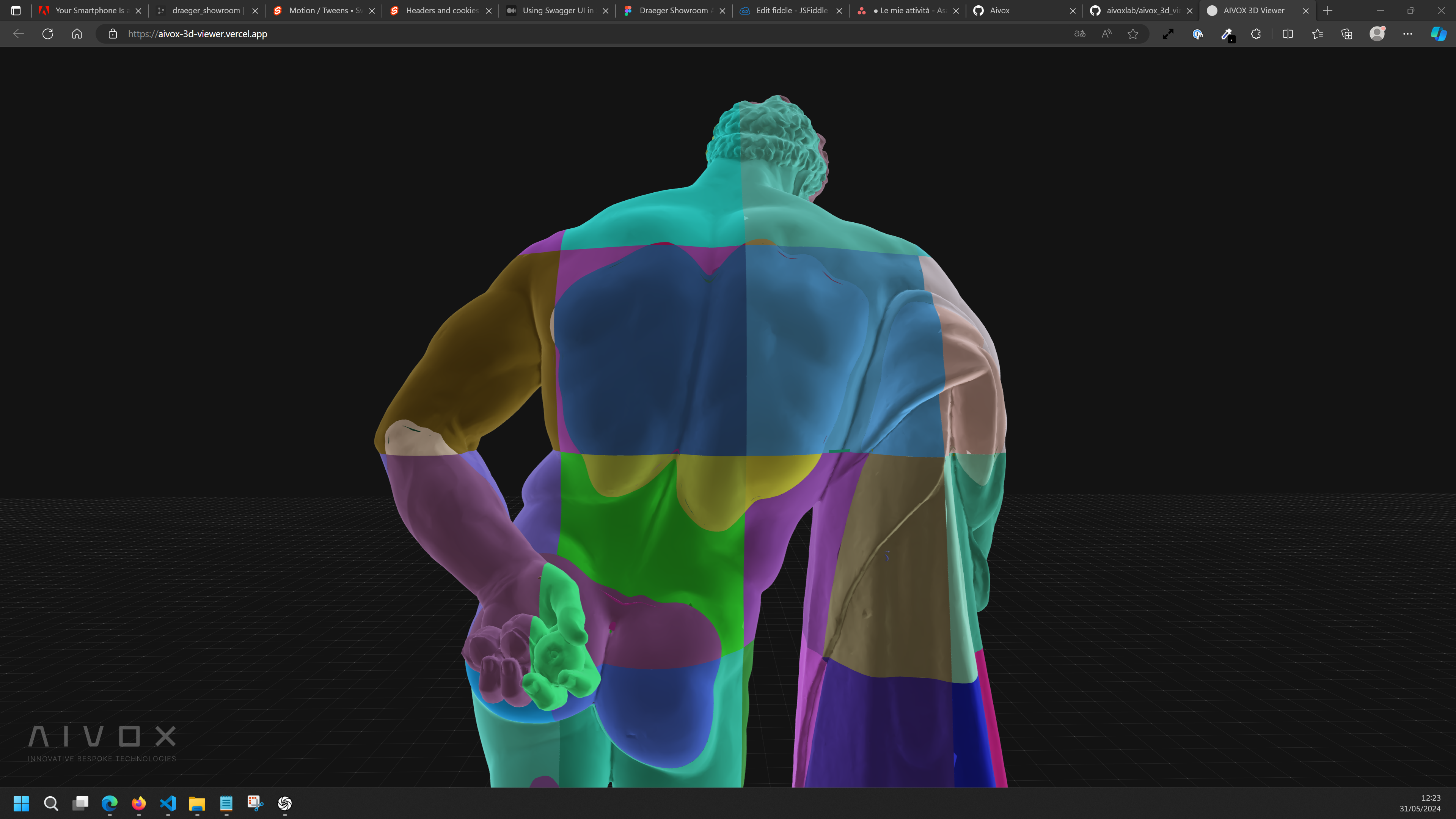
Task: Toggle split screen view in Edge toolbar
Action: point(1288,34)
